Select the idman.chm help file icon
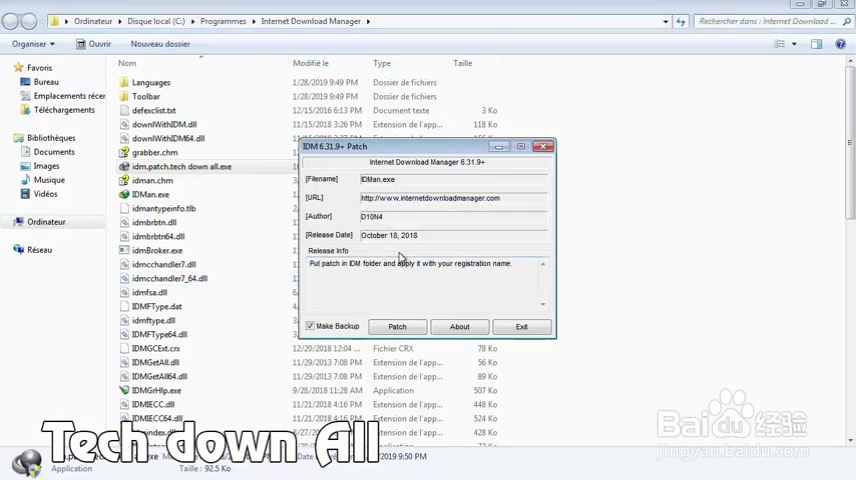 pyautogui.click(x=124, y=180)
